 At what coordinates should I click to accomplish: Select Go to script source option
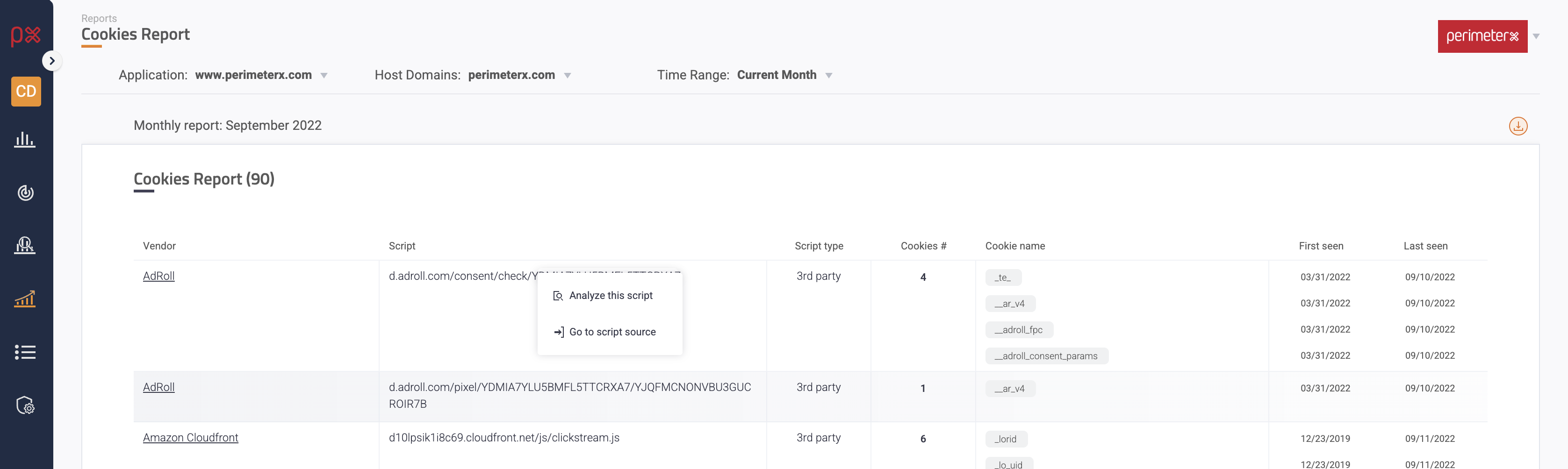[612, 332]
